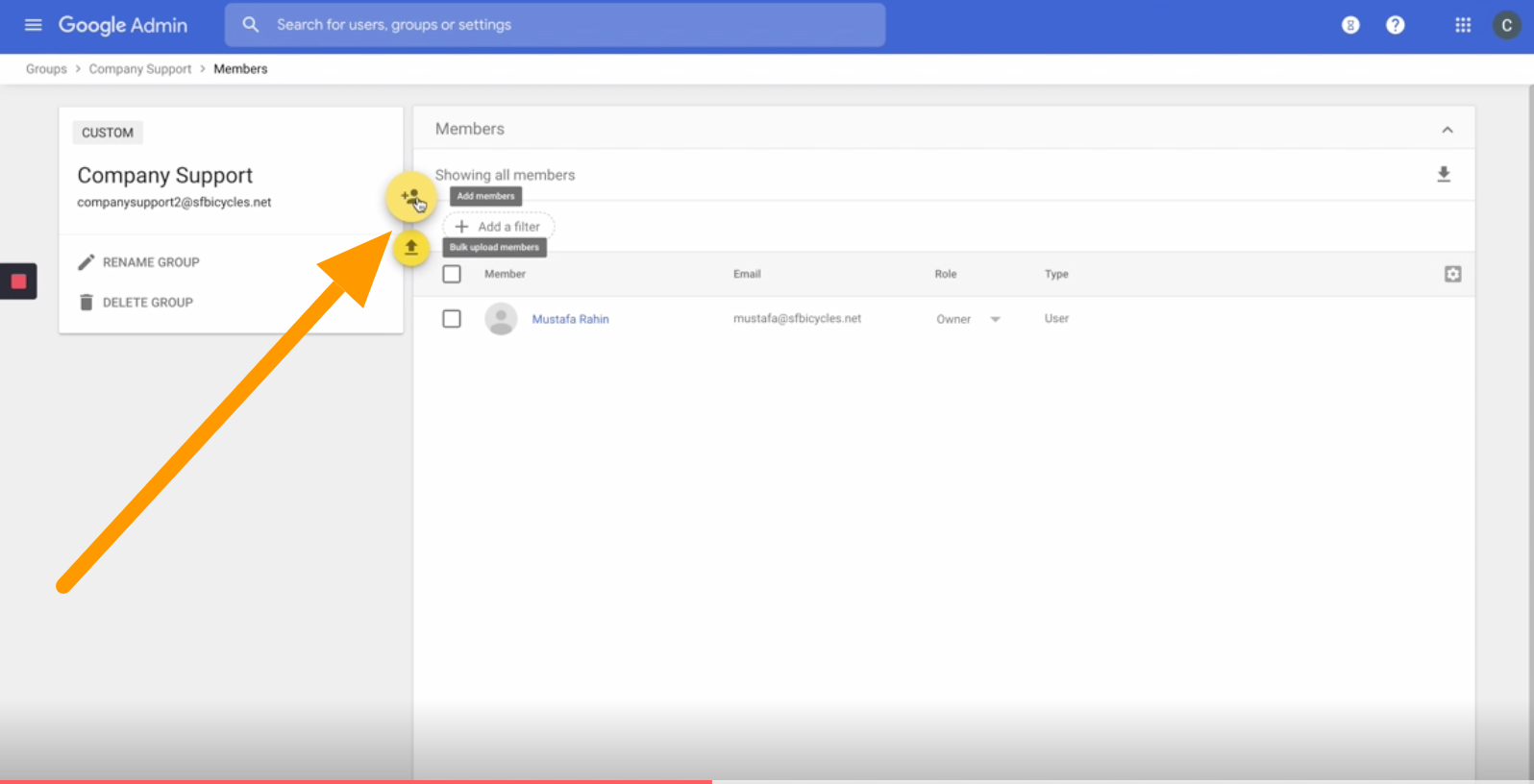Click the Members panel heading

tap(470, 129)
